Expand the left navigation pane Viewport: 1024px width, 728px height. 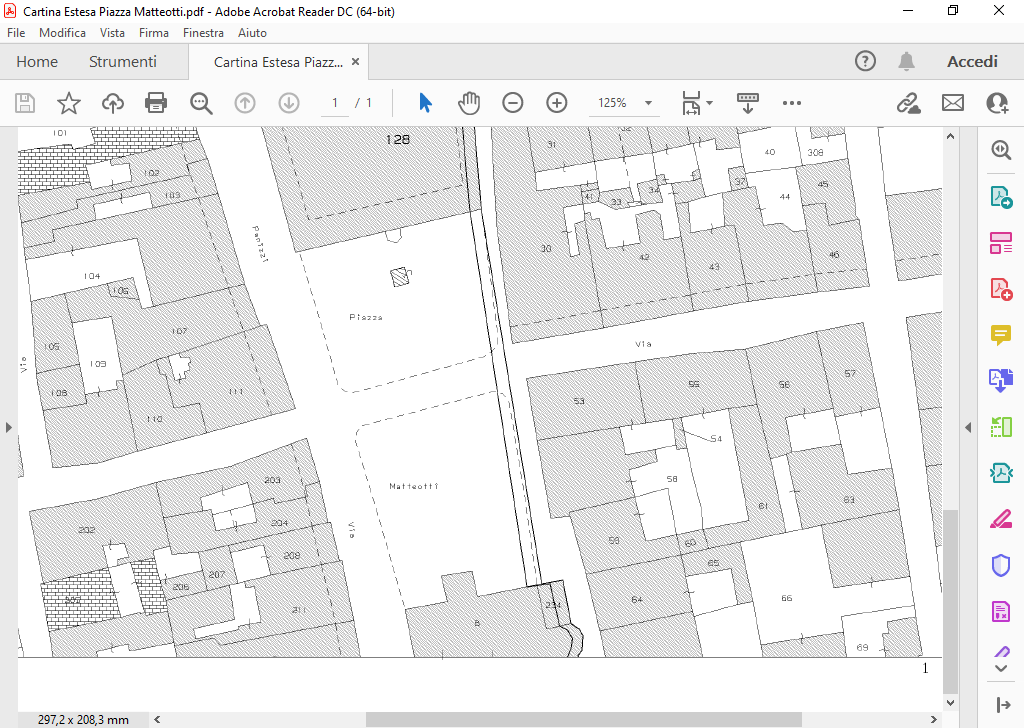9,427
